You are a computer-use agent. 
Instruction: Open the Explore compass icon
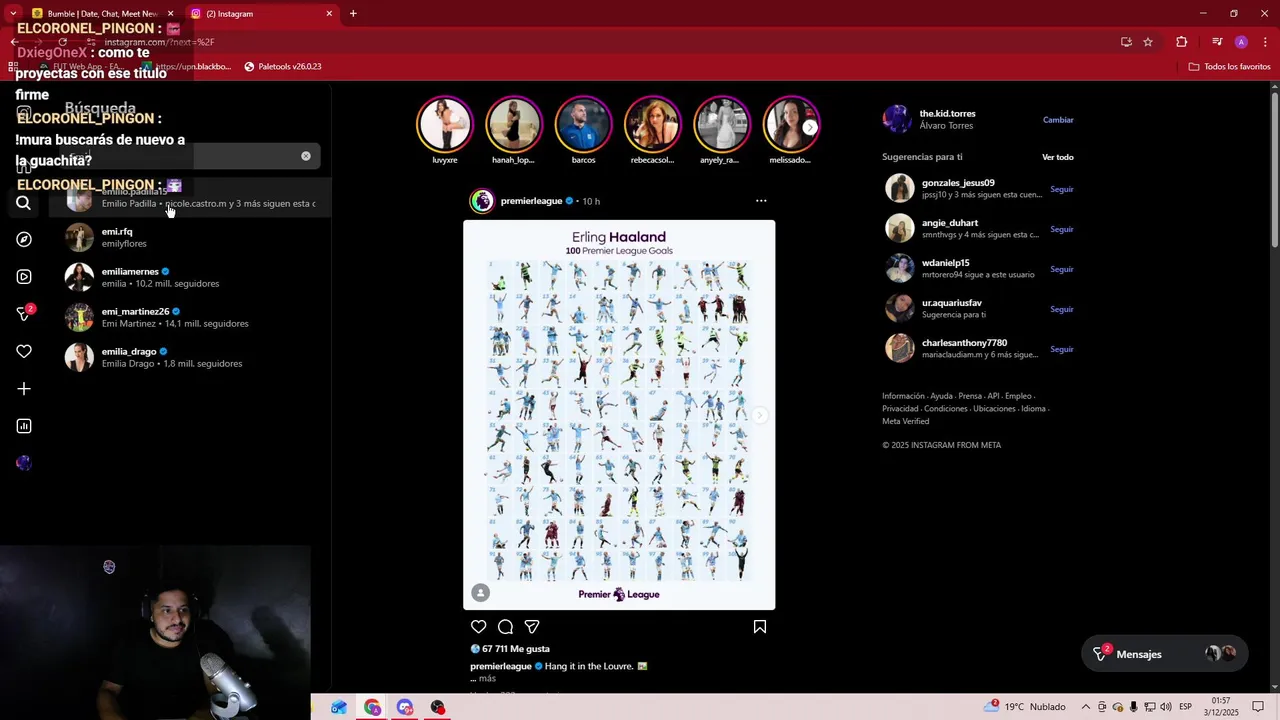pyautogui.click(x=24, y=240)
